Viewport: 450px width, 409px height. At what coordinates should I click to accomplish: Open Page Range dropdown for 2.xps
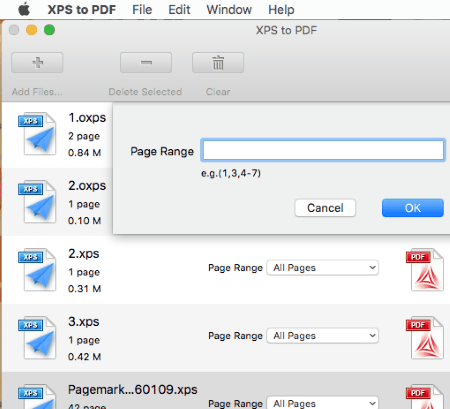coord(322,268)
